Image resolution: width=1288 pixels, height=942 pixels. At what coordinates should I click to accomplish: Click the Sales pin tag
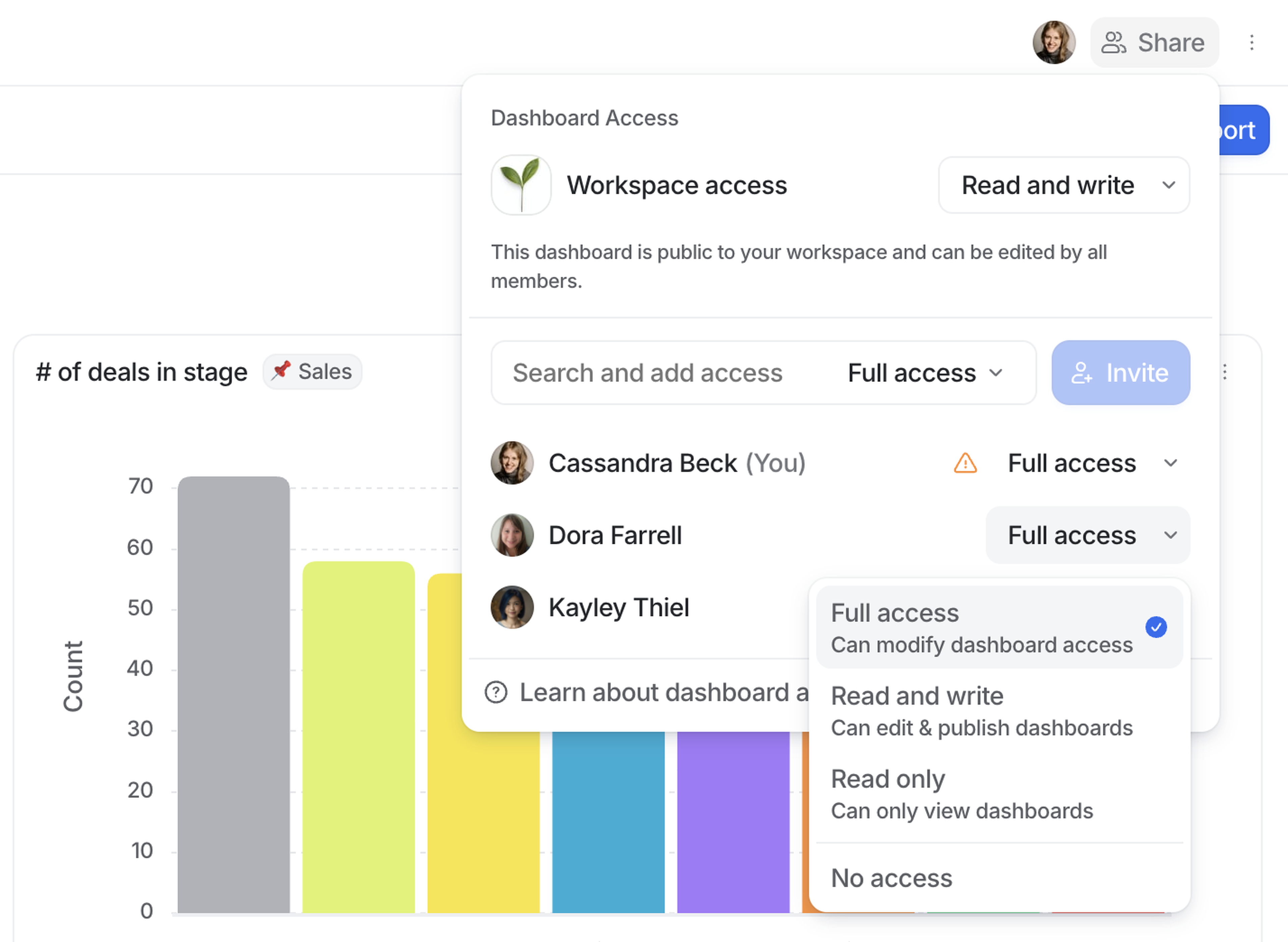coord(312,372)
